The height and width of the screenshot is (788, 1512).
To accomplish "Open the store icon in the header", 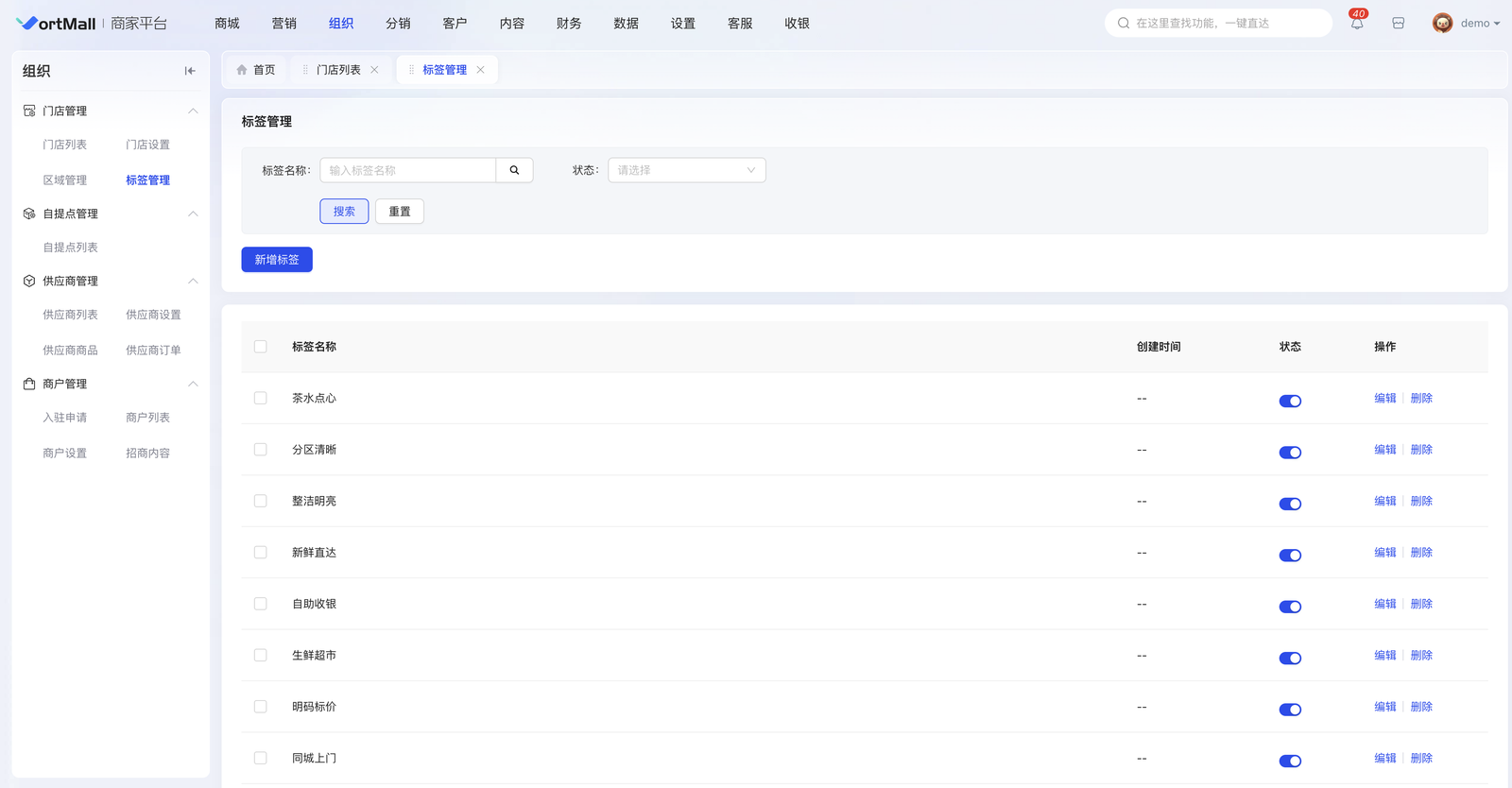I will [1399, 24].
